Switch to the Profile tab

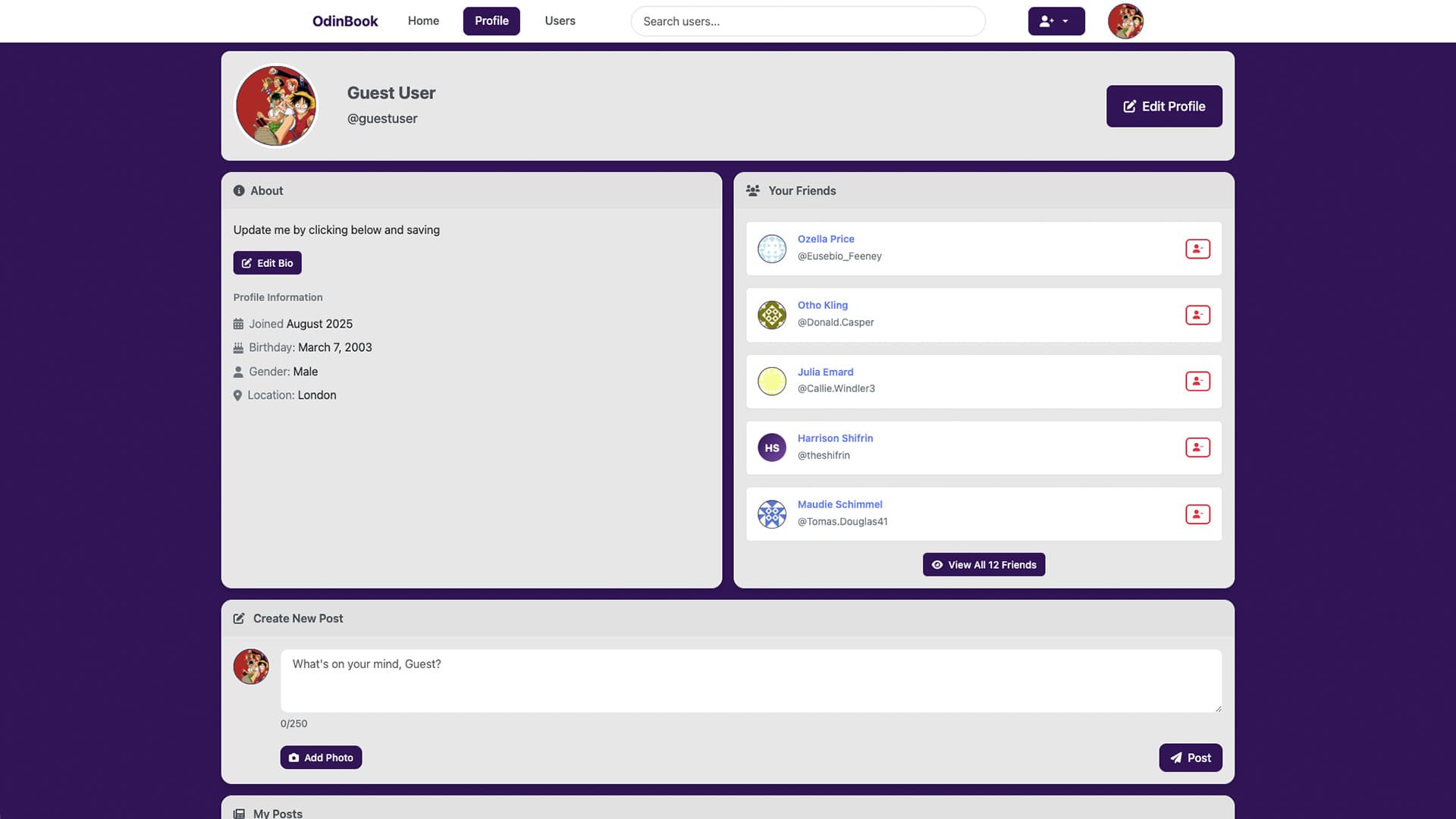click(491, 20)
